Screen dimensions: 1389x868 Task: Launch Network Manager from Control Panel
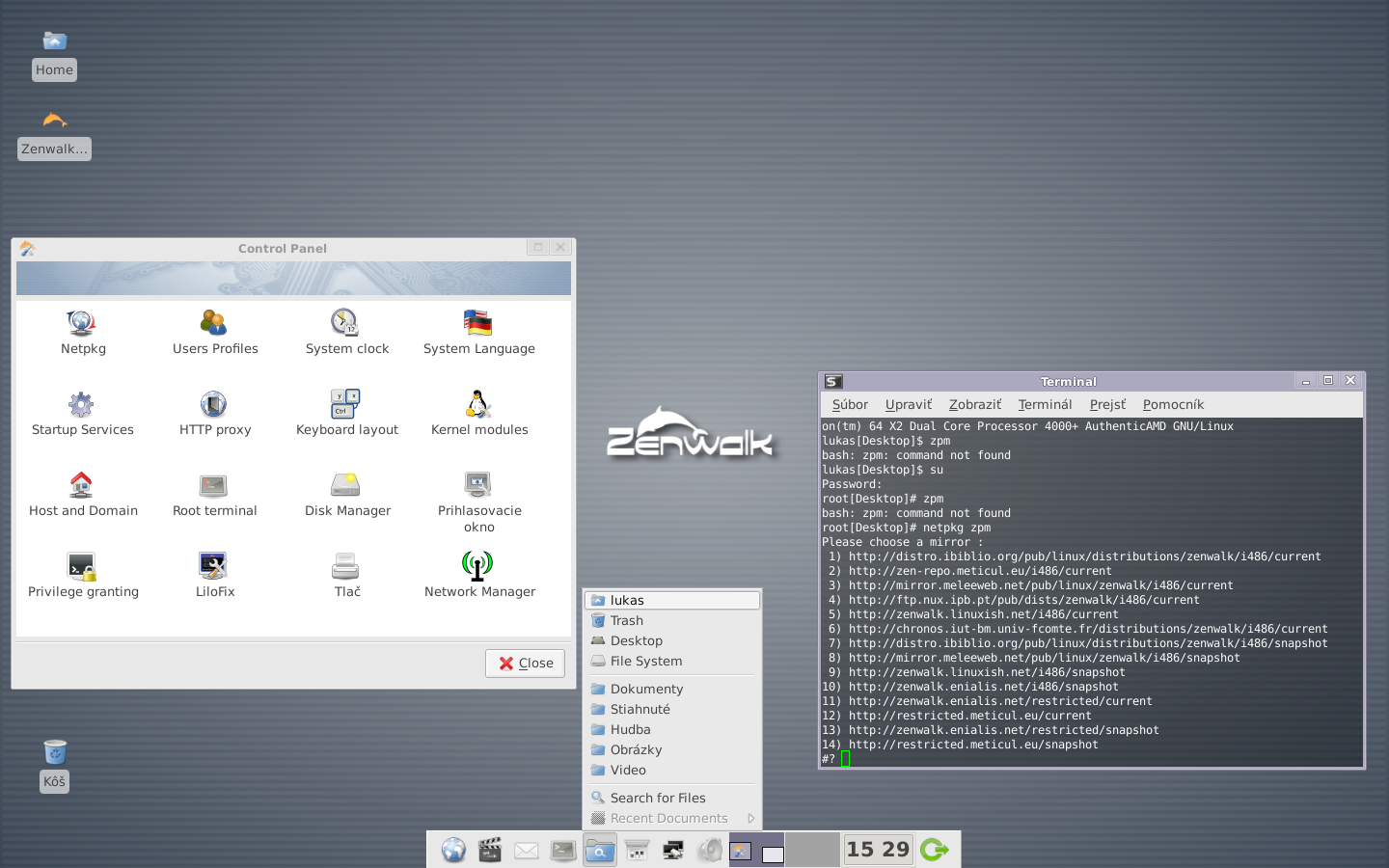pos(478,566)
